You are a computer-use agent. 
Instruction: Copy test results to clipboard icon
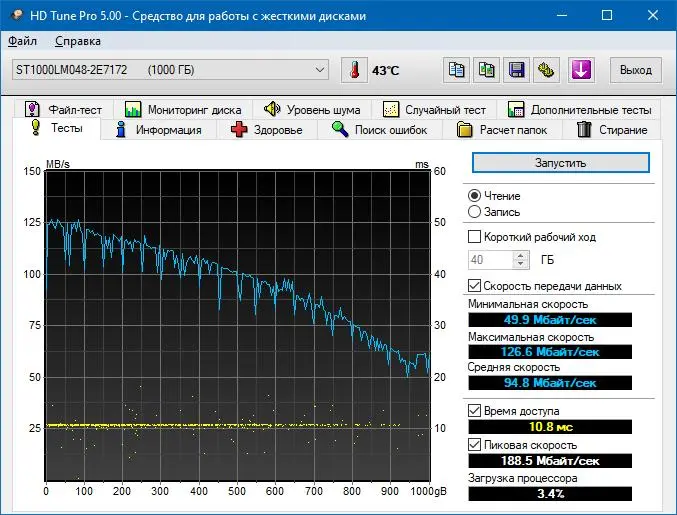tap(456, 70)
